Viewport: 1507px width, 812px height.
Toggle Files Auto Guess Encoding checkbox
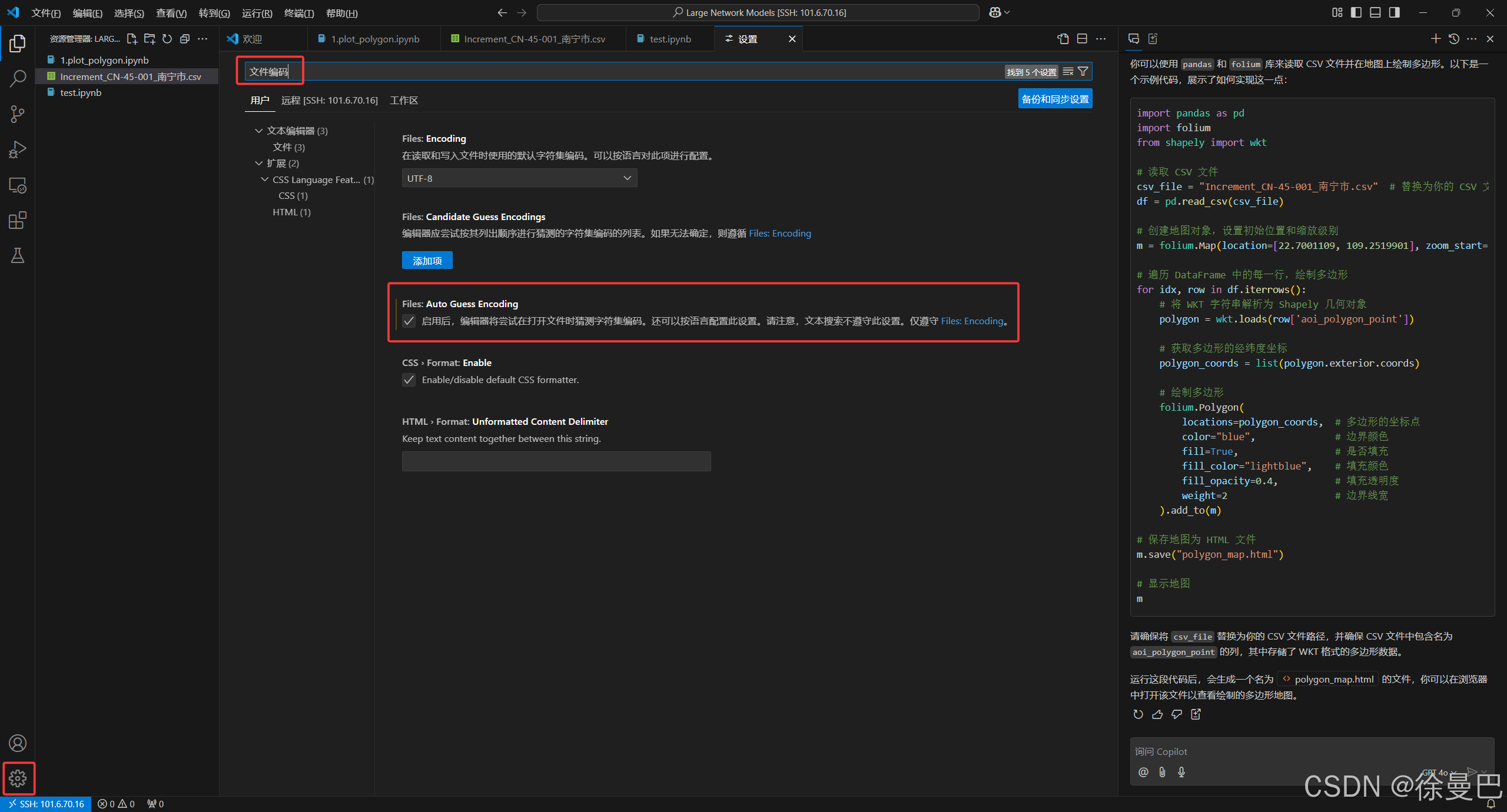tap(409, 321)
